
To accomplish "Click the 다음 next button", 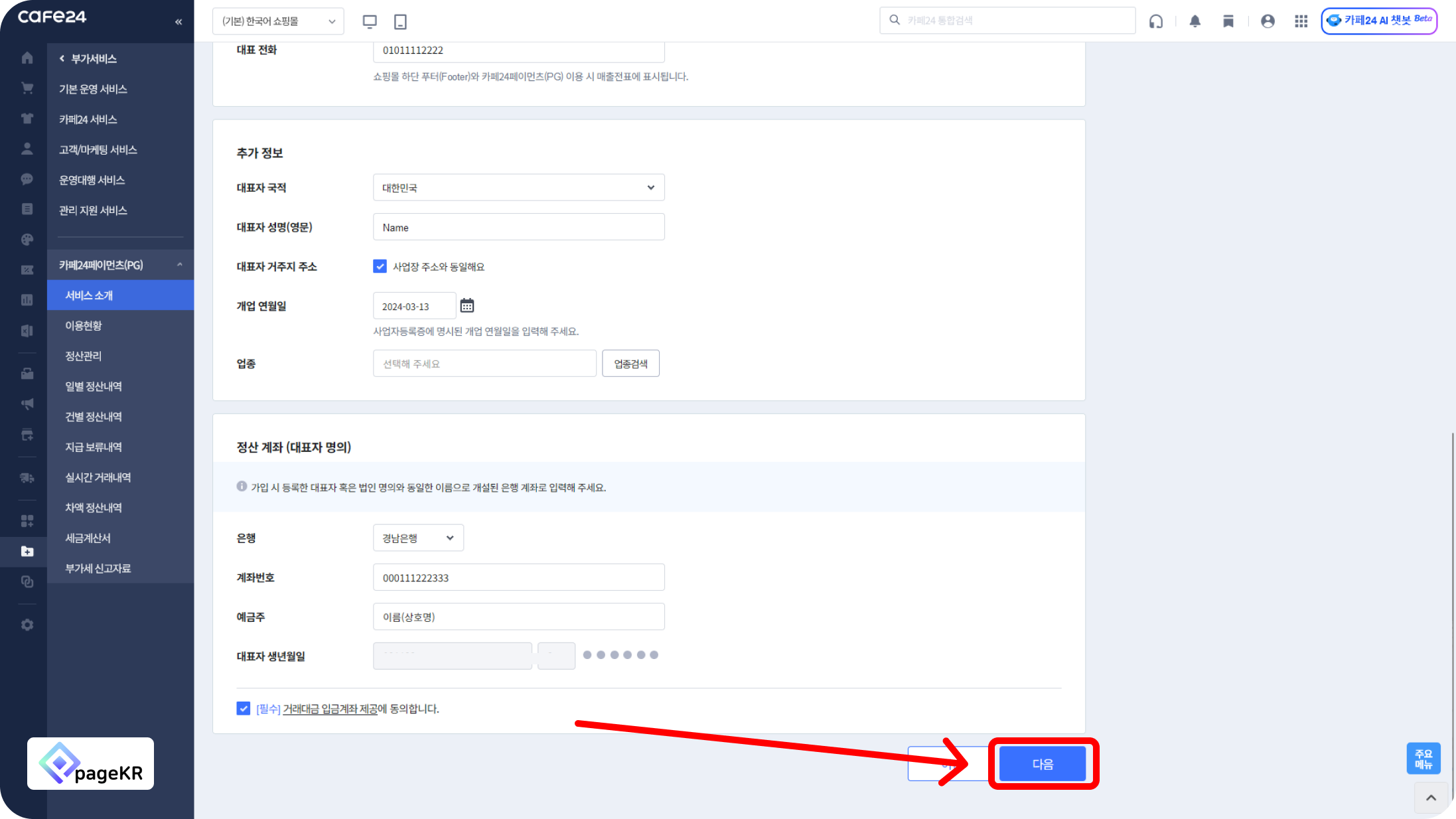I will point(1043,764).
